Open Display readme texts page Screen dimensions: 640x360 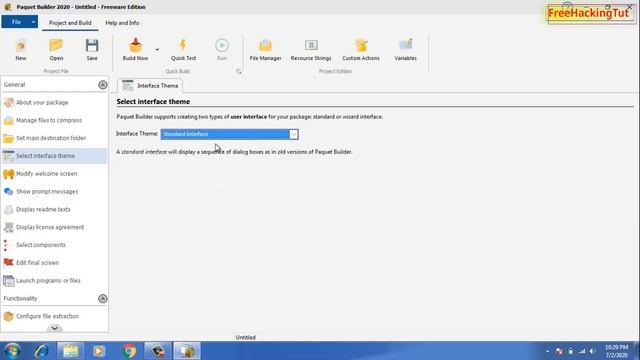pyautogui.click(x=54, y=209)
